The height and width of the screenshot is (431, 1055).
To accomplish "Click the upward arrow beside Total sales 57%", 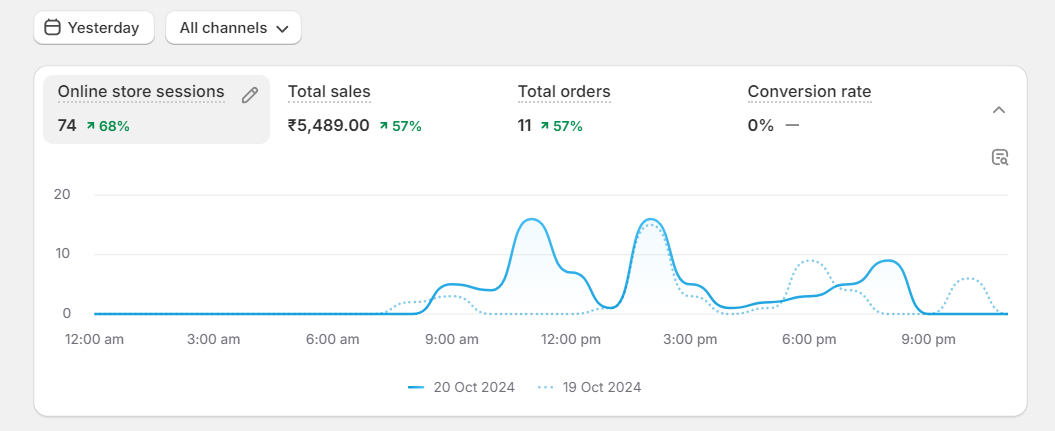I will [x=383, y=126].
